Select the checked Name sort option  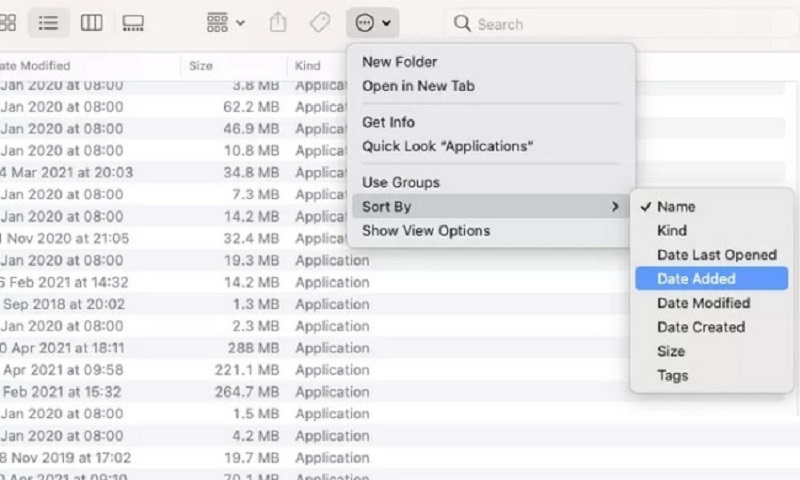click(676, 207)
